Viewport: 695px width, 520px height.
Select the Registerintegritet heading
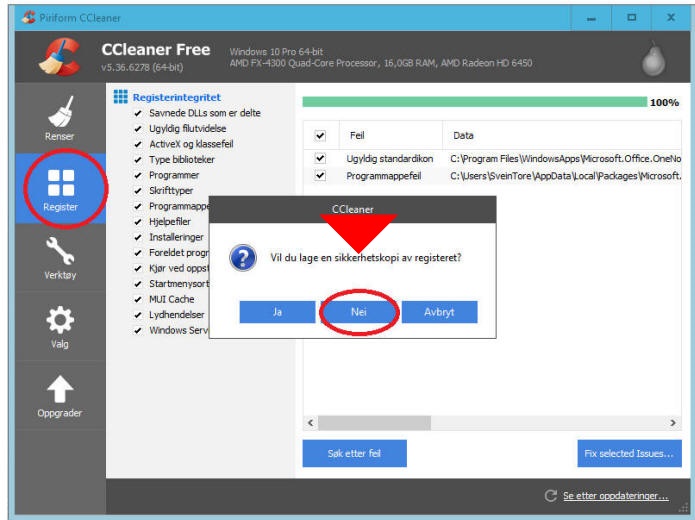click(x=177, y=97)
